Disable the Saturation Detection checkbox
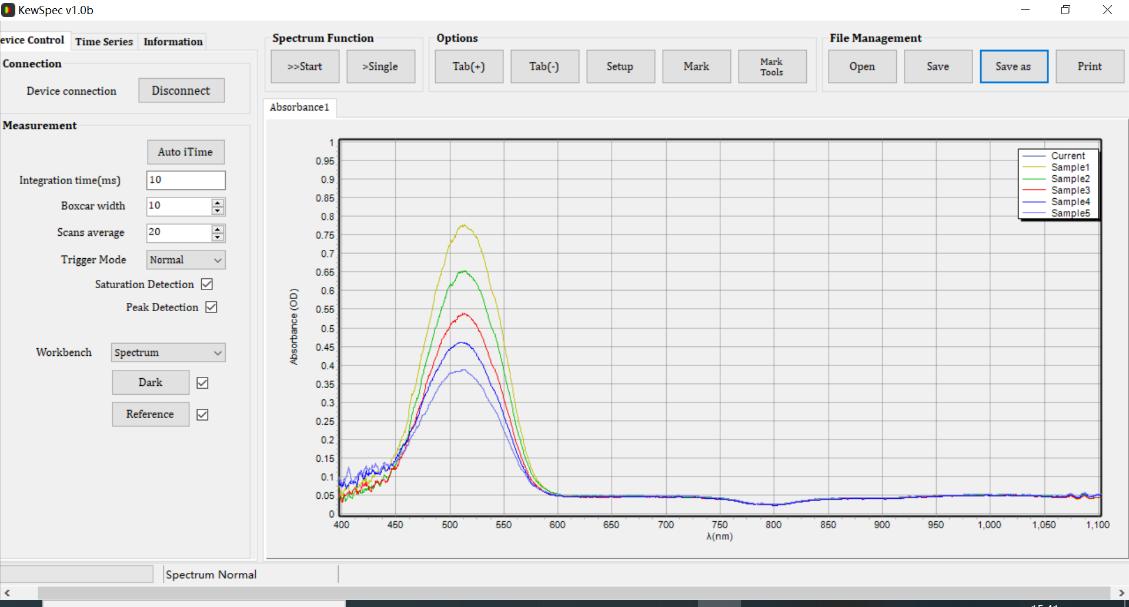Image resolution: width=1129 pixels, height=607 pixels. pos(207,284)
